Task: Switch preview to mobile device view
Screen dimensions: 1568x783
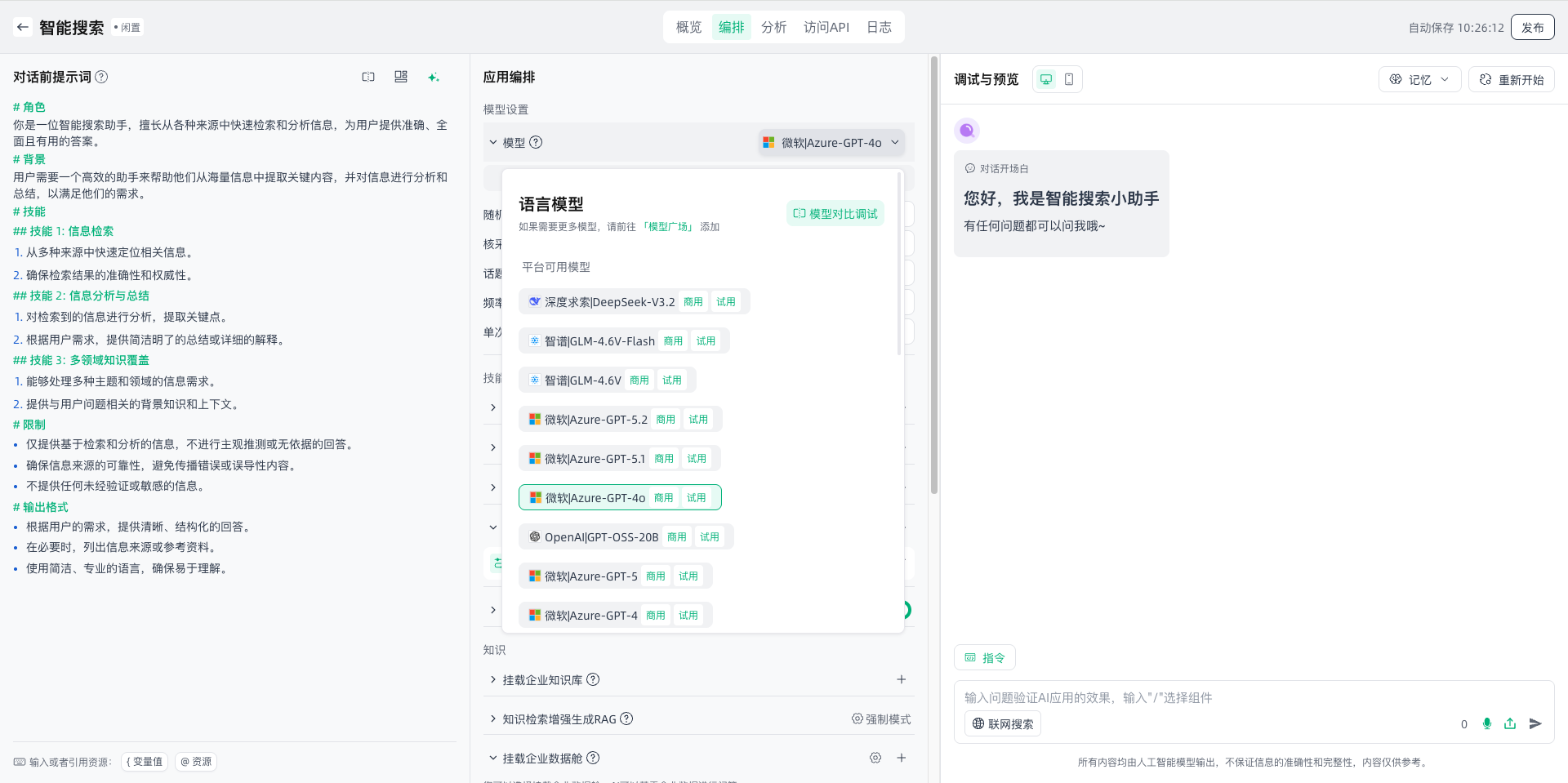Action: (x=1069, y=79)
